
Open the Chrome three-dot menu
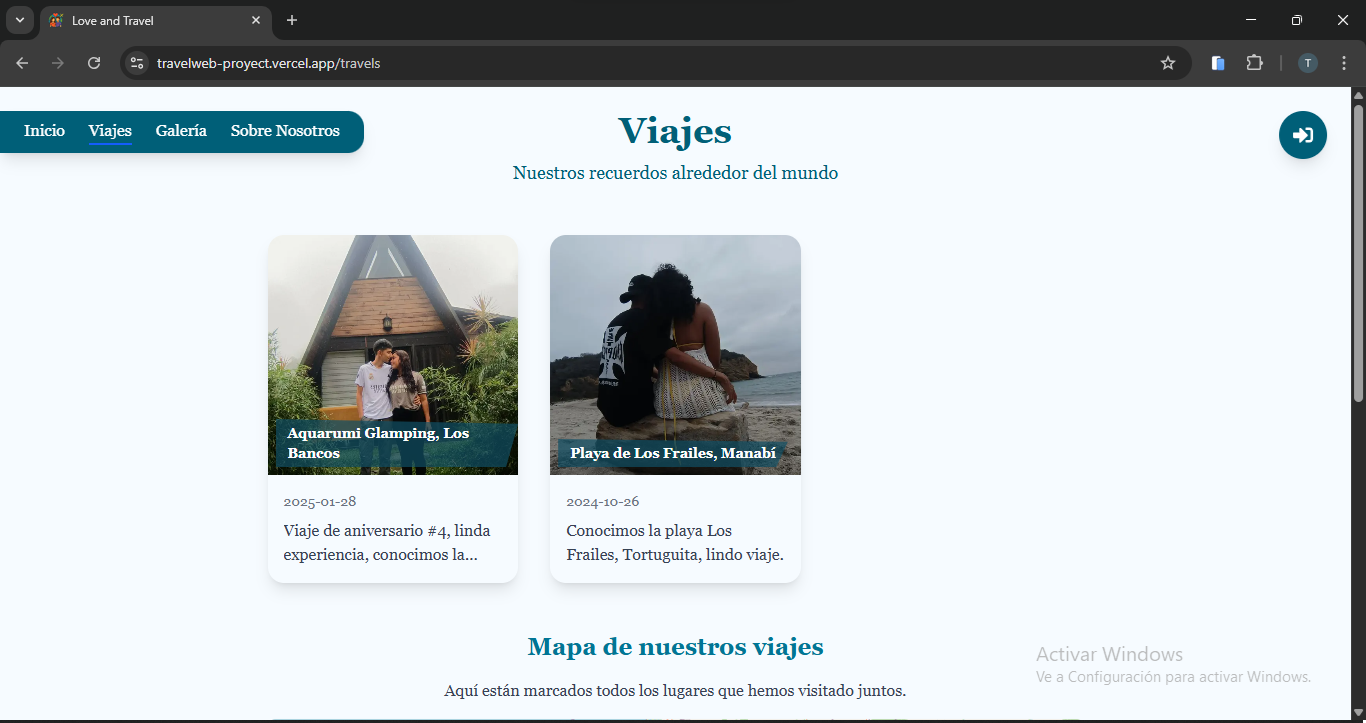[1343, 63]
